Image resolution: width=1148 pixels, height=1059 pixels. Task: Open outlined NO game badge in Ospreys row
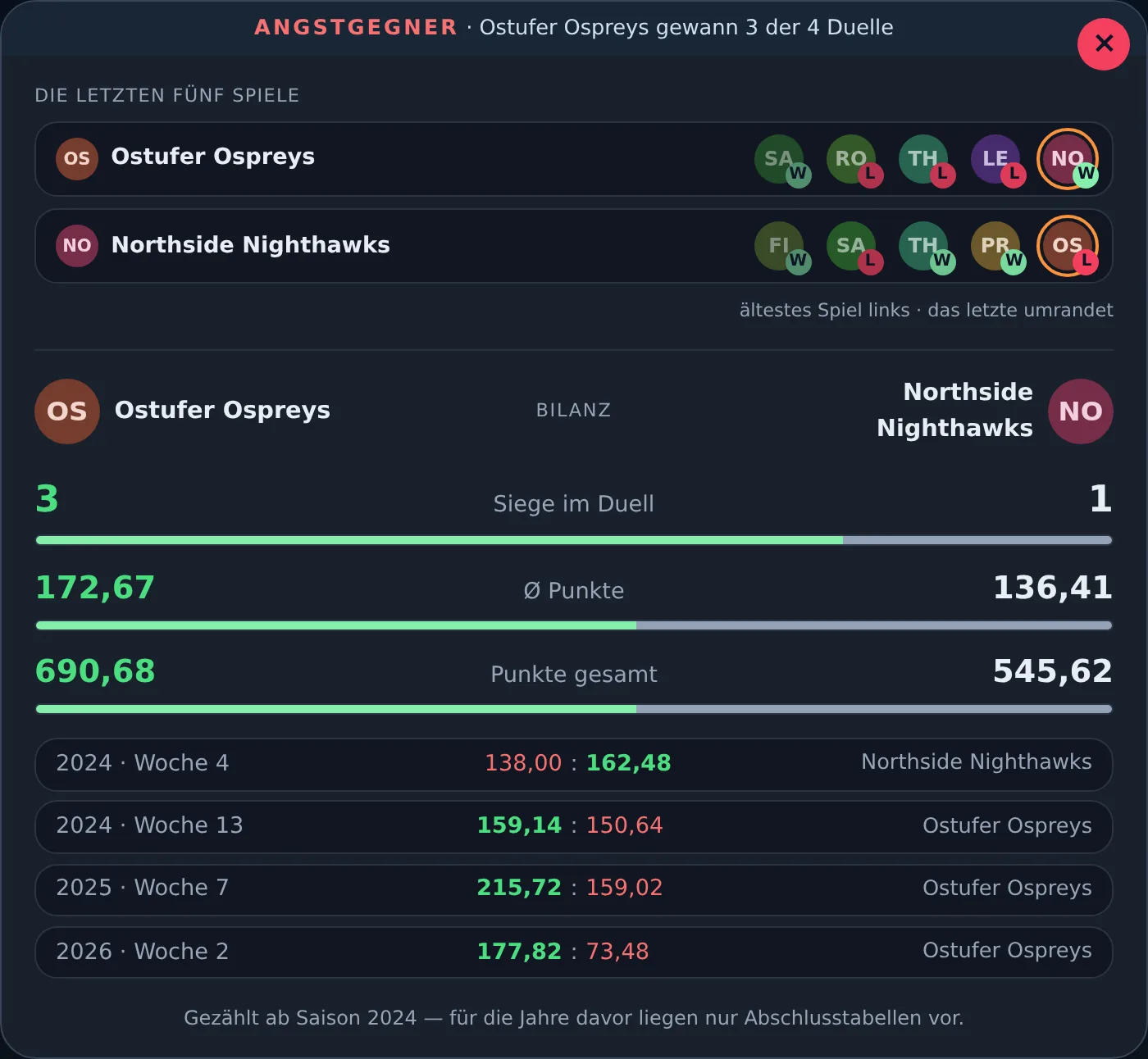point(1068,159)
